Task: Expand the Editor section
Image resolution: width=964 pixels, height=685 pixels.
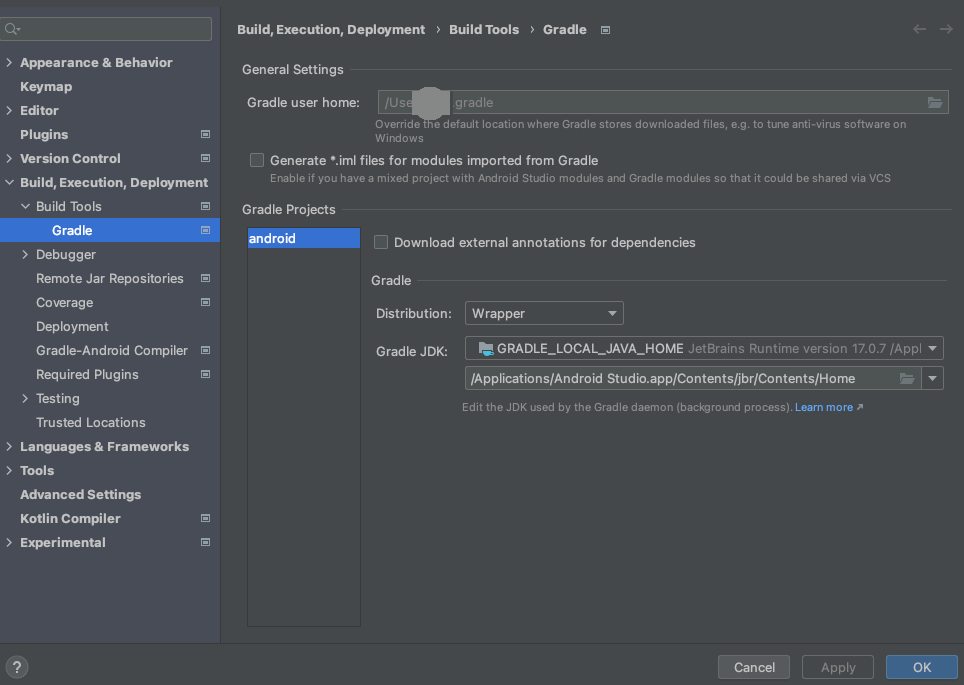Action: click(x=9, y=110)
